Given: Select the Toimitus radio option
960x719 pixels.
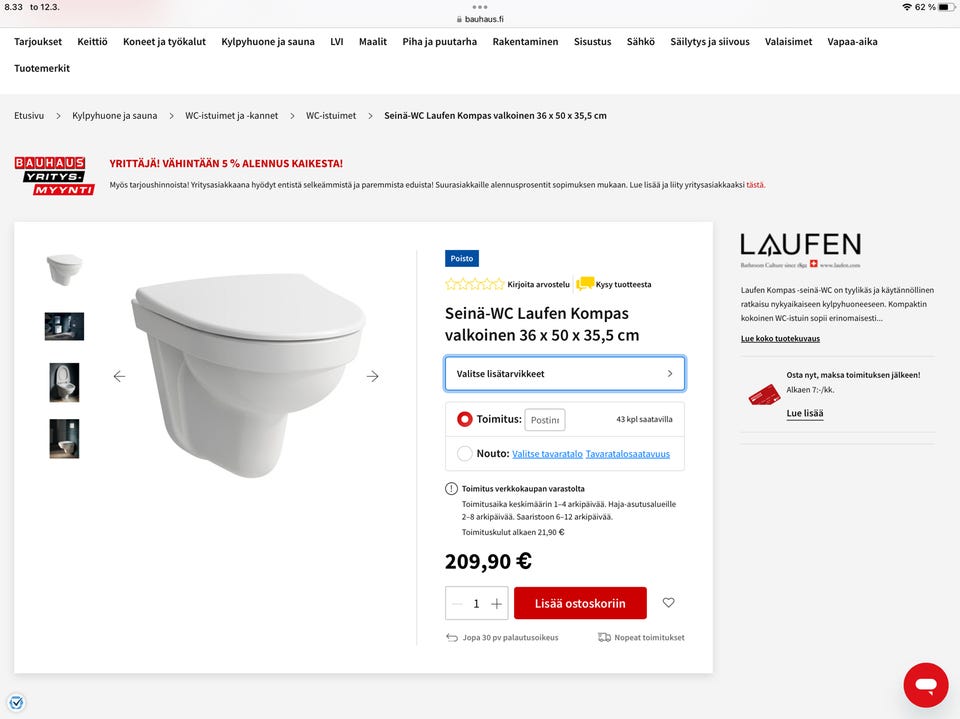Looking at the screenshot, I should tap(465, 420).
